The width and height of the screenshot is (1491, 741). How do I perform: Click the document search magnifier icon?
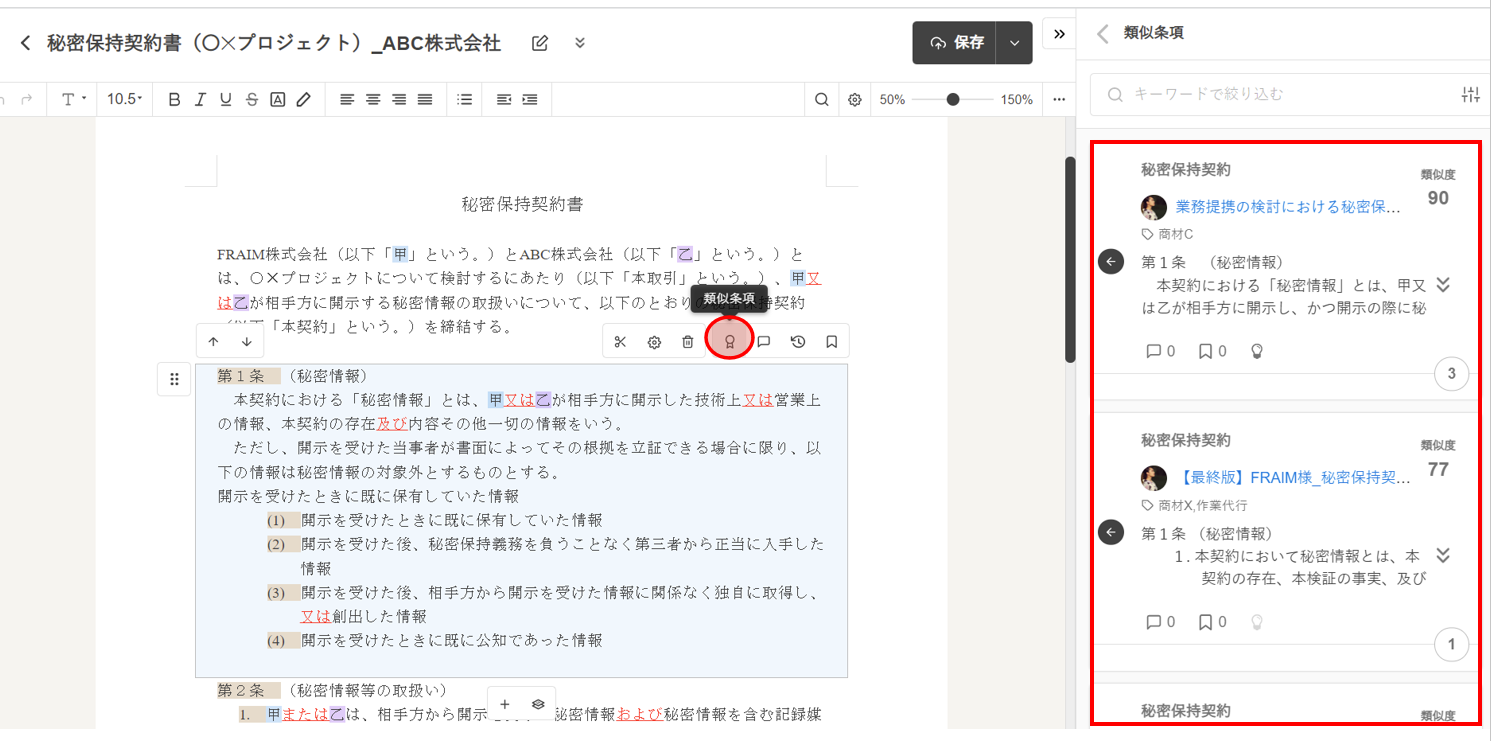822,100
